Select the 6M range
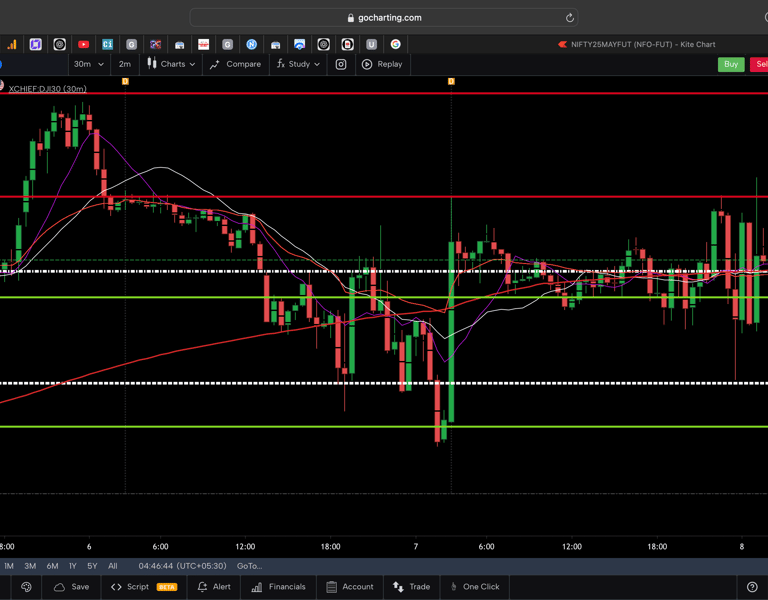768x600 pixels. [x=52, y=566]
